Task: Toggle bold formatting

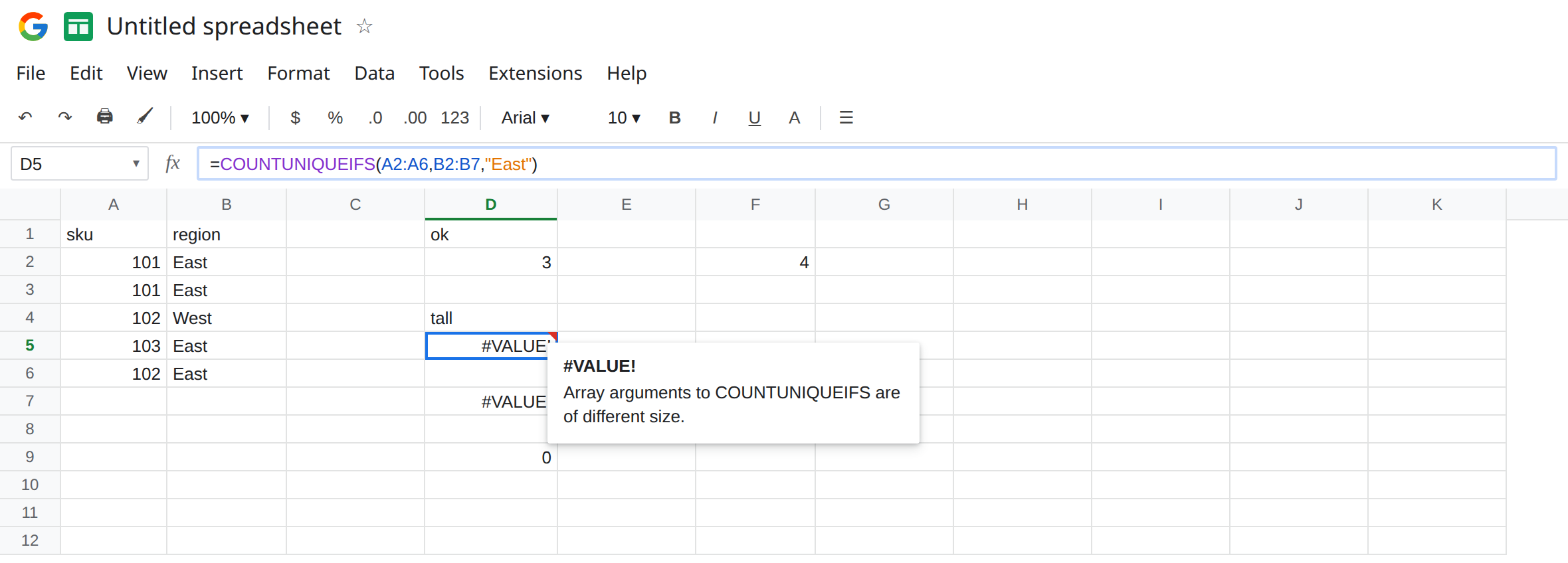Action: coord(674,118)
